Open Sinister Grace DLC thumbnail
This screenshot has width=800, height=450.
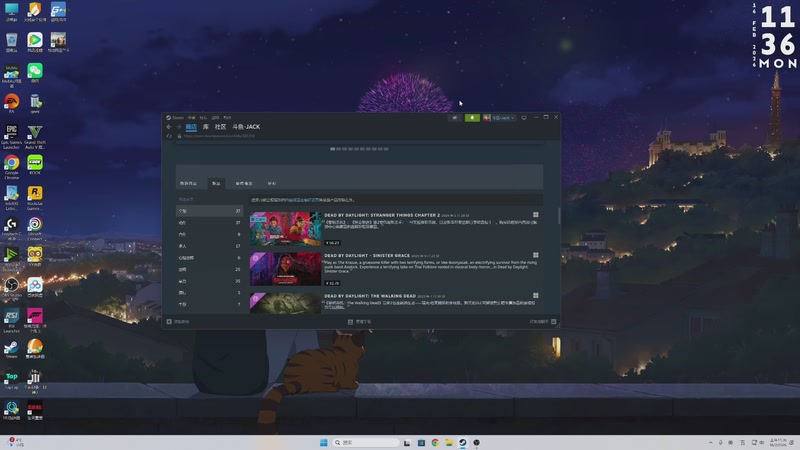pyautogui.click(x=286, y=269)
